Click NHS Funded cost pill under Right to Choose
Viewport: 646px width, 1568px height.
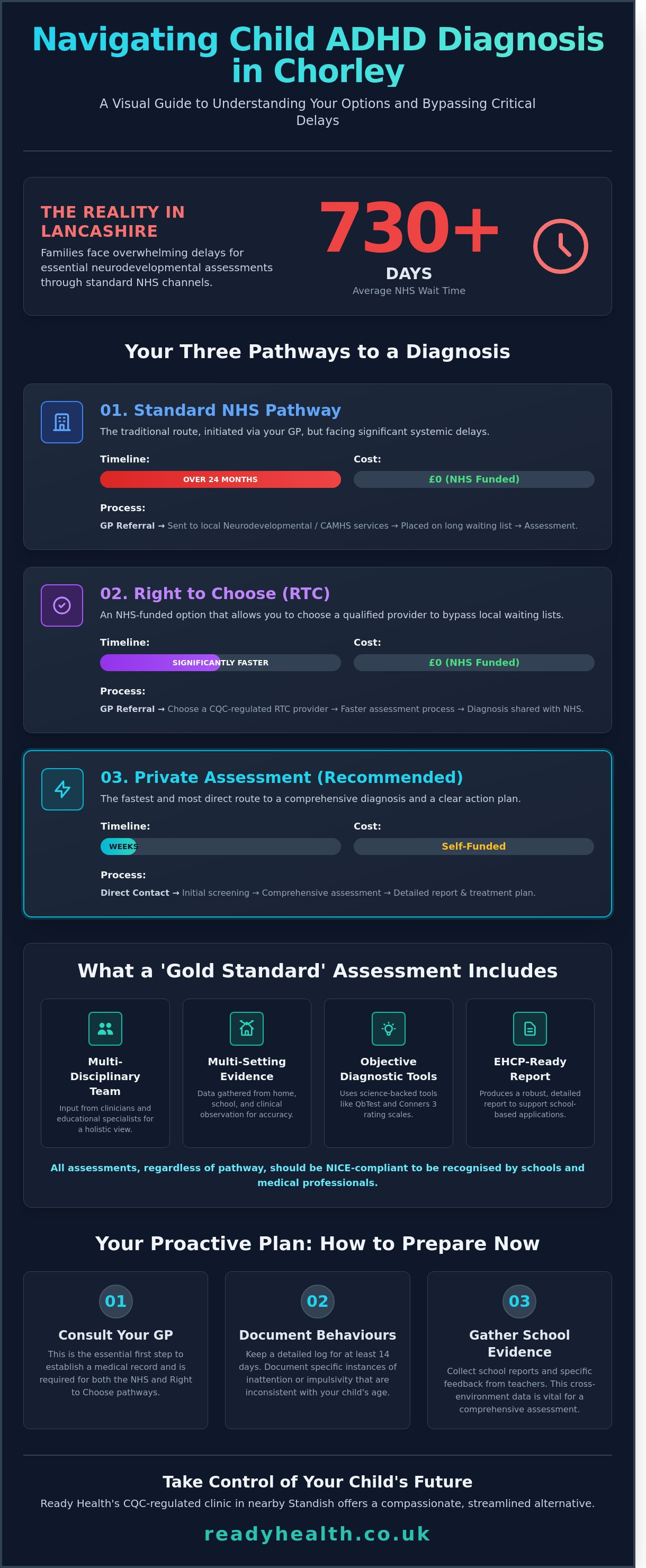tap(474, 662)
